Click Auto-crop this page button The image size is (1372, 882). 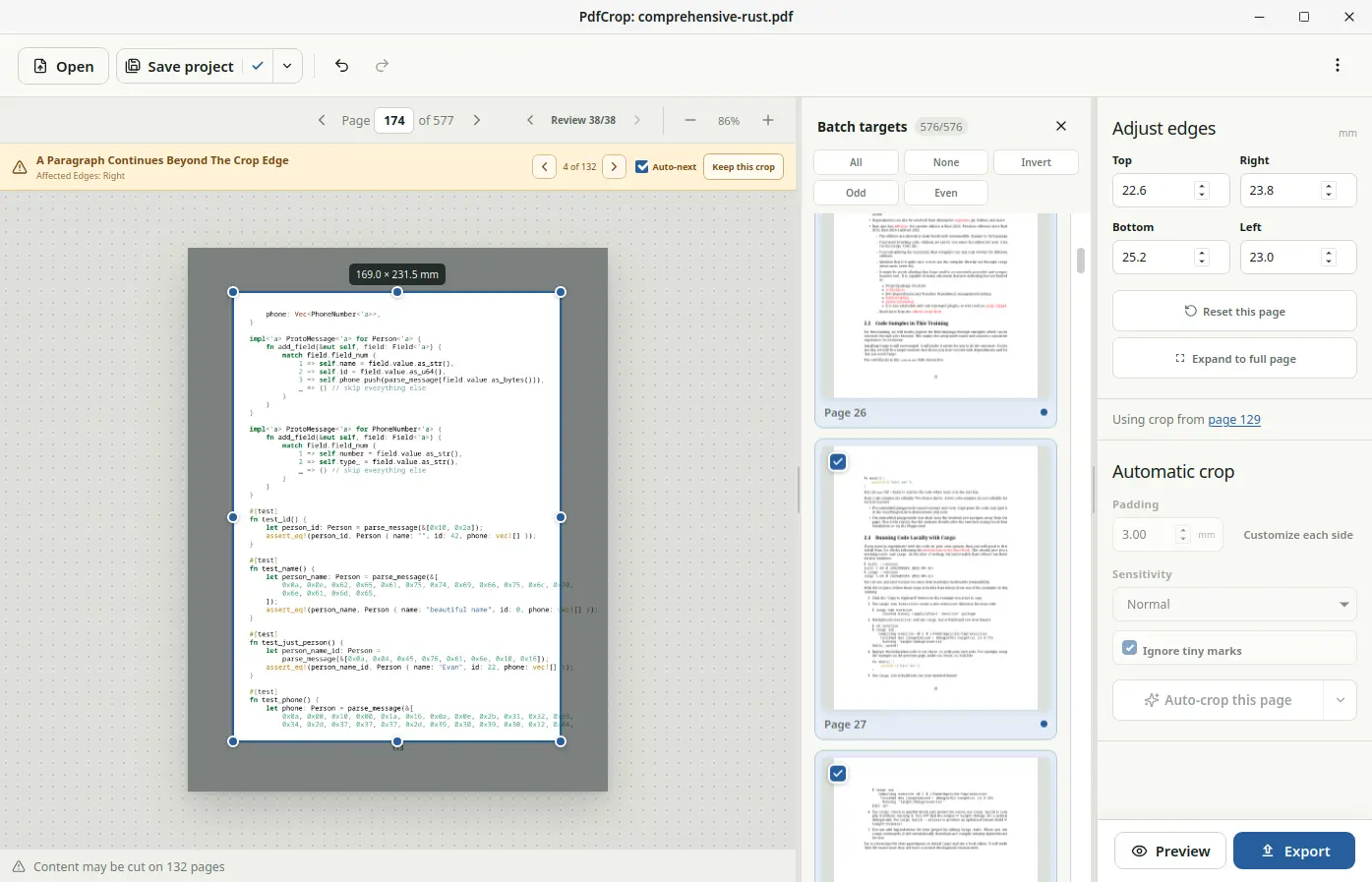point(1219,700)
